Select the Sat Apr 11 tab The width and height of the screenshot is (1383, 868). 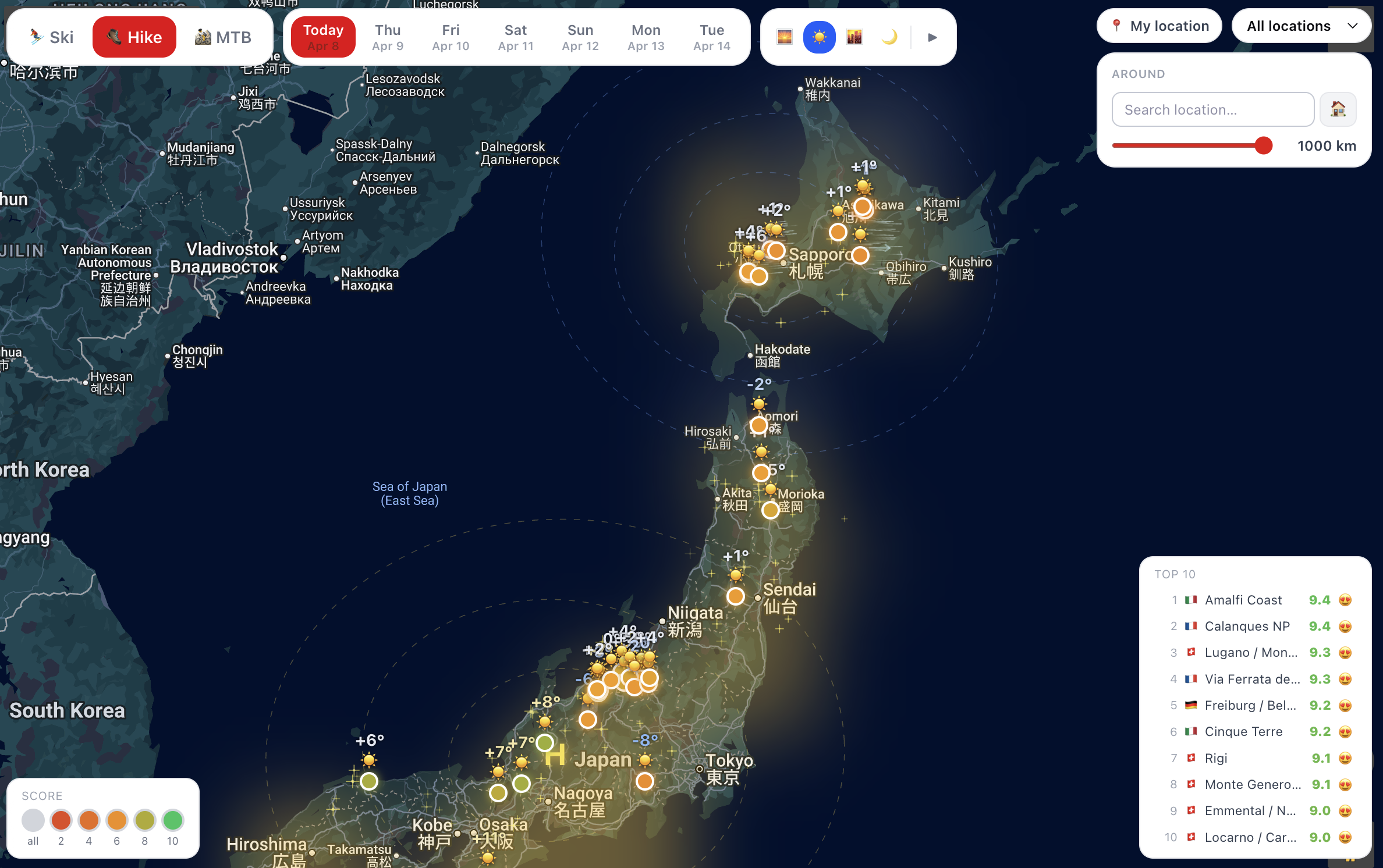tap(515, 37)
